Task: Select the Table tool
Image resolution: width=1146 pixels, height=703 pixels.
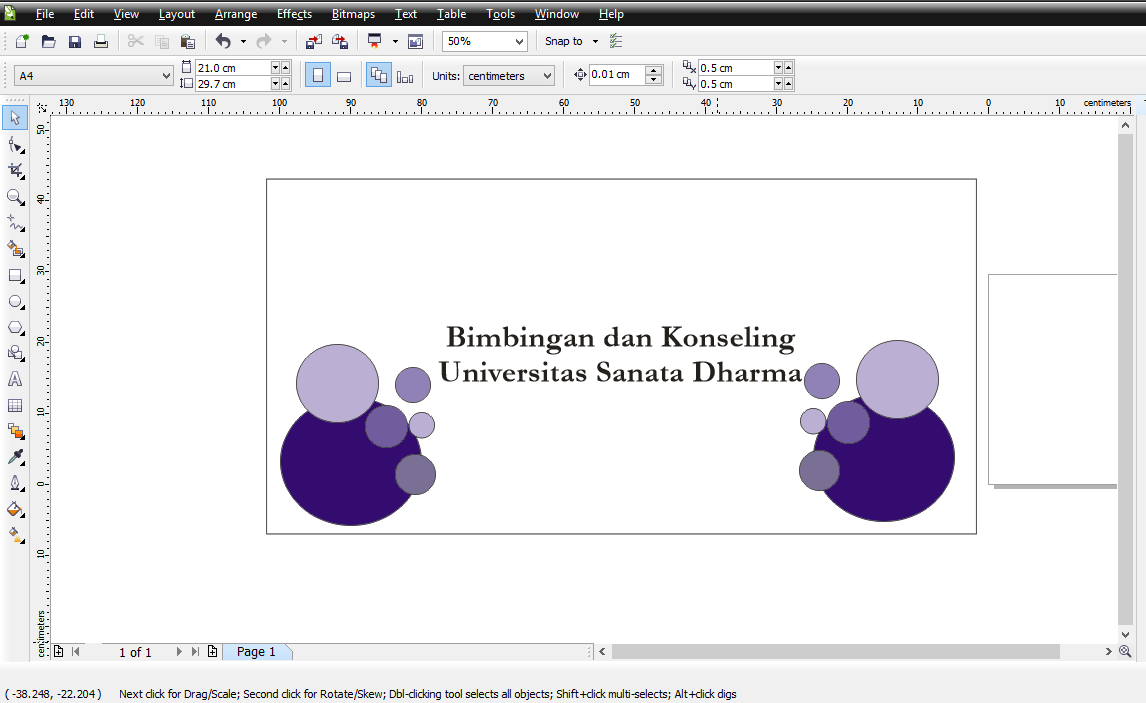Action: coord(15,406)
